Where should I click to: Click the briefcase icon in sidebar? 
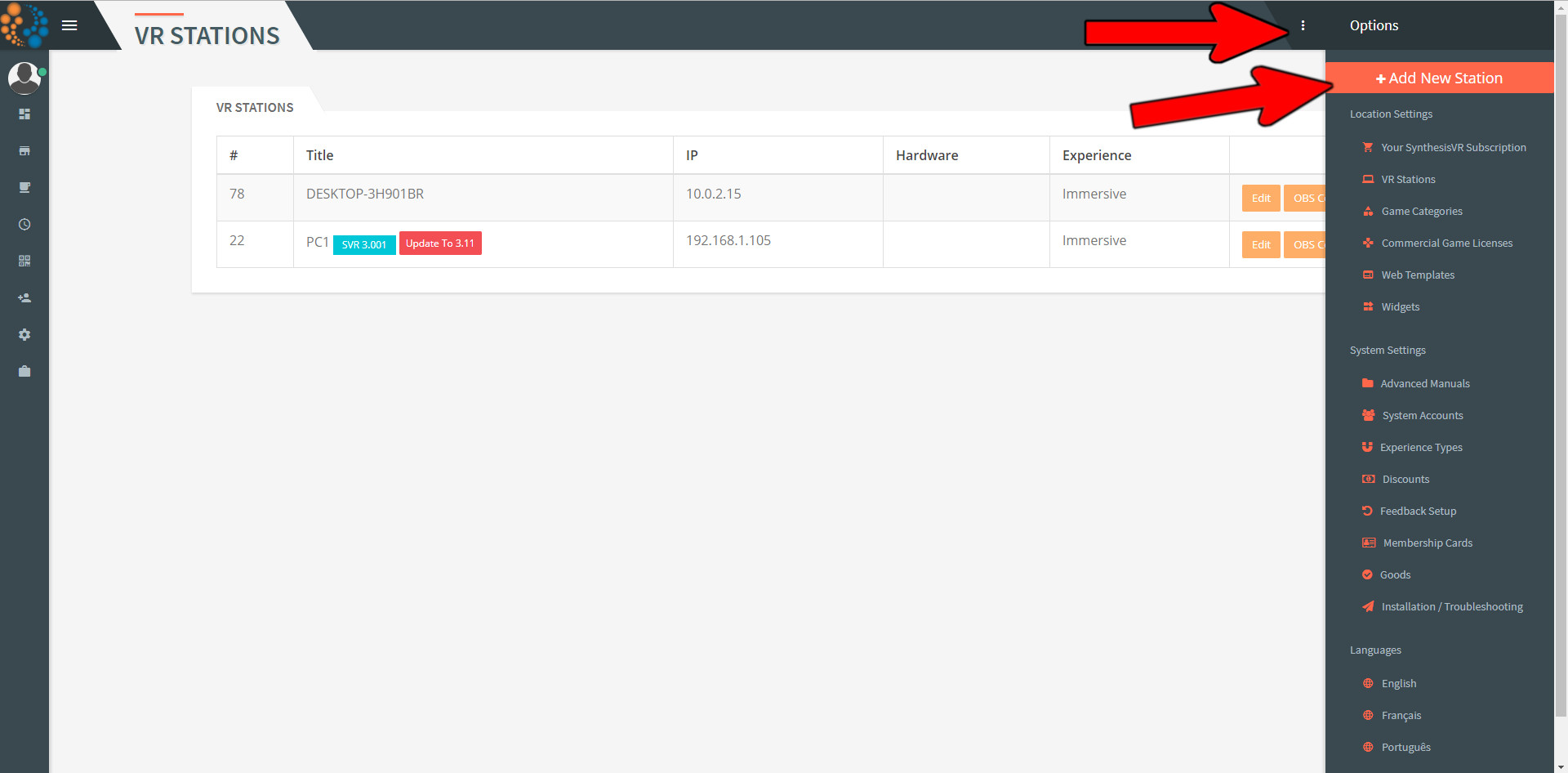click(x=24, y=372)
